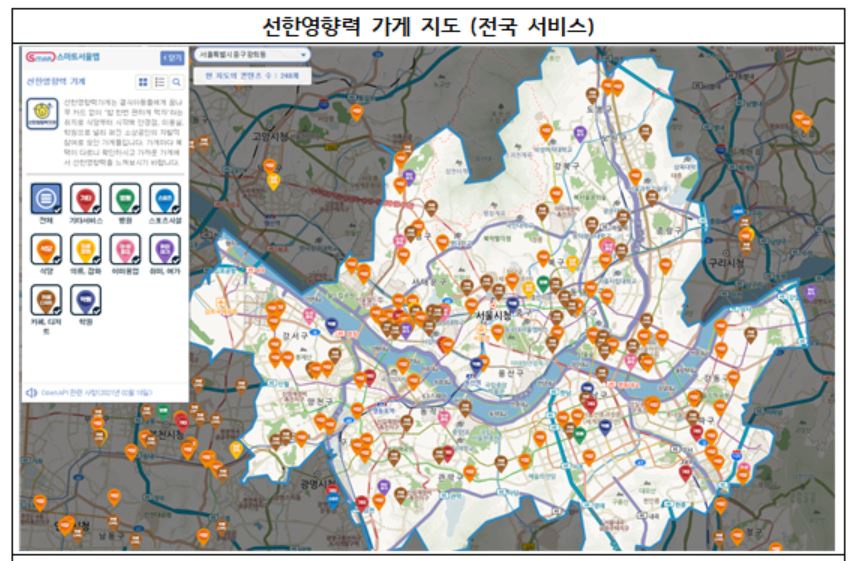Click the magnifier search icon in panel
Screen dimensions: 857x561
176,83
